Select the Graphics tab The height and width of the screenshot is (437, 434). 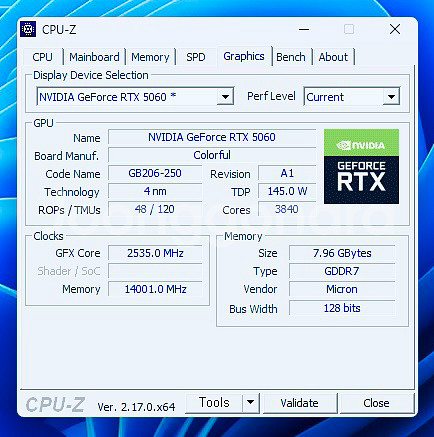244,56
